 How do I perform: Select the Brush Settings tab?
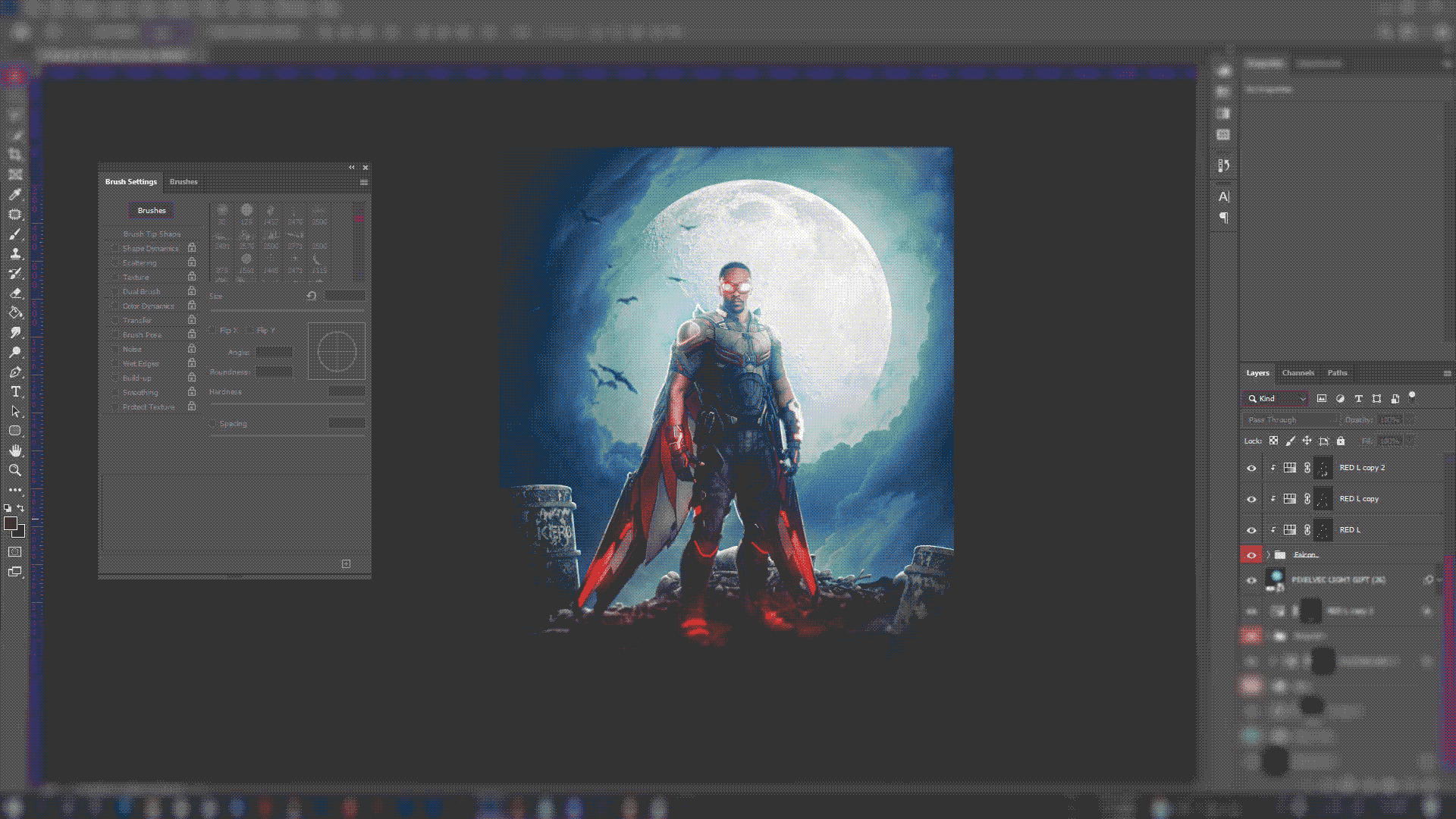pyautogui.click(x=131, y=182)
